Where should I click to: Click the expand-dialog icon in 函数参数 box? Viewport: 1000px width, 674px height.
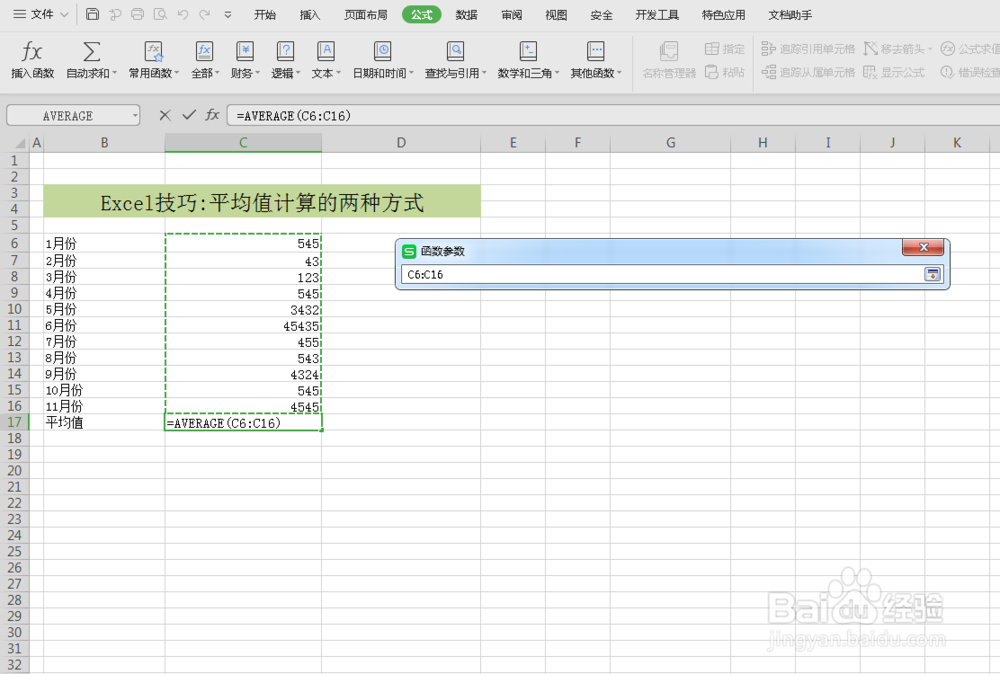coord(932,274)
